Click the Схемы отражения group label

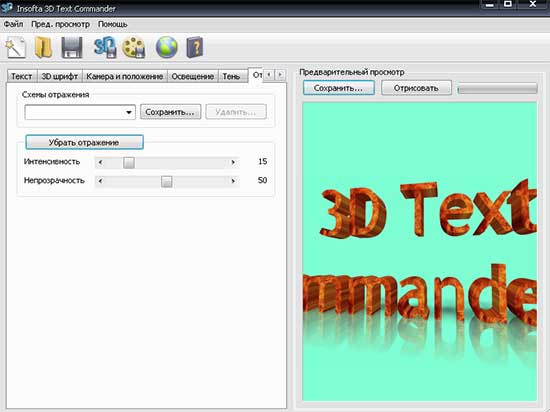(55, 95)
